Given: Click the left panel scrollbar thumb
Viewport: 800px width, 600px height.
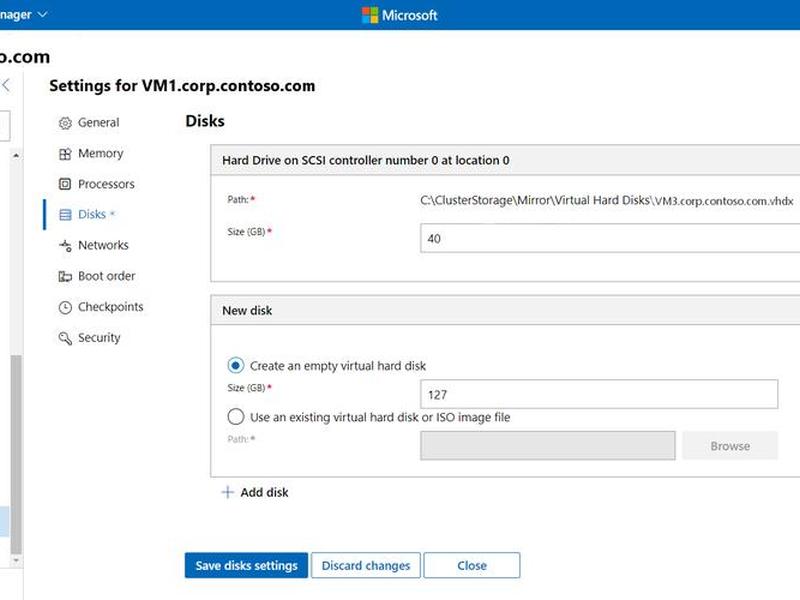Looking at the screenshot, I should pos(16,454).
